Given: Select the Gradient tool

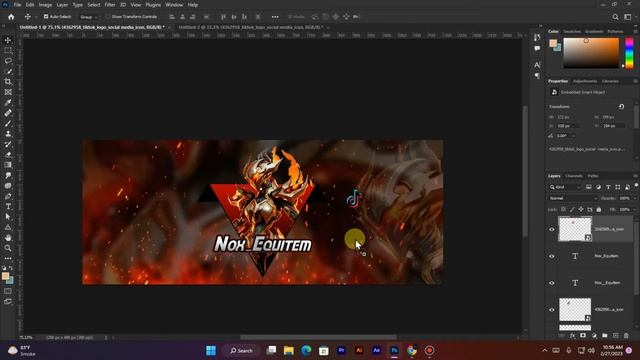Looking at the screenshot, I should [8, 165].
